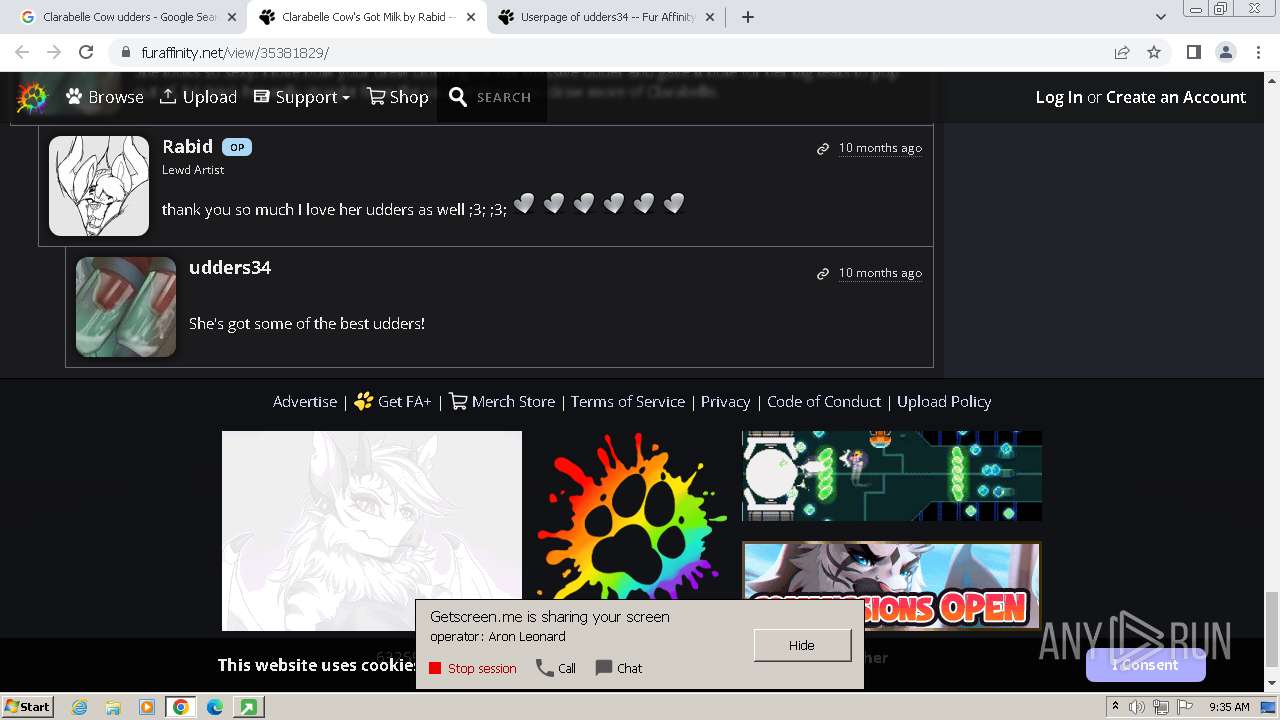Open a new browser tab
Viewport: 1280px width, 720px height.
coord(748,17)
